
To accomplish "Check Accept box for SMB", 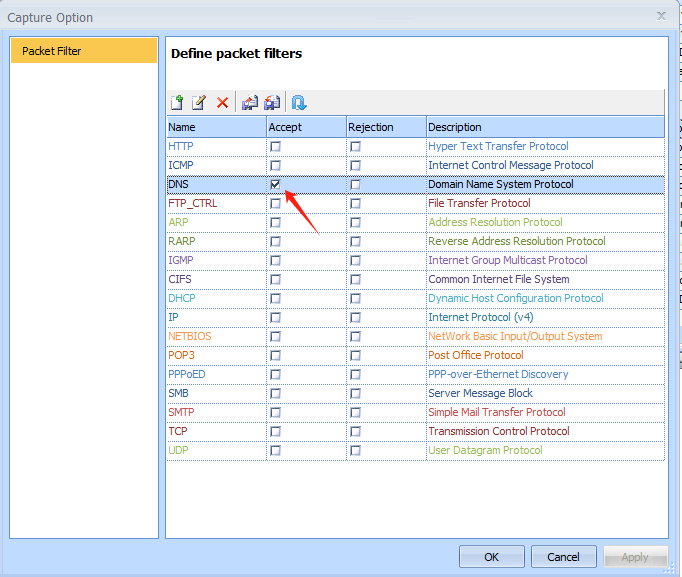I will point(275,394).
